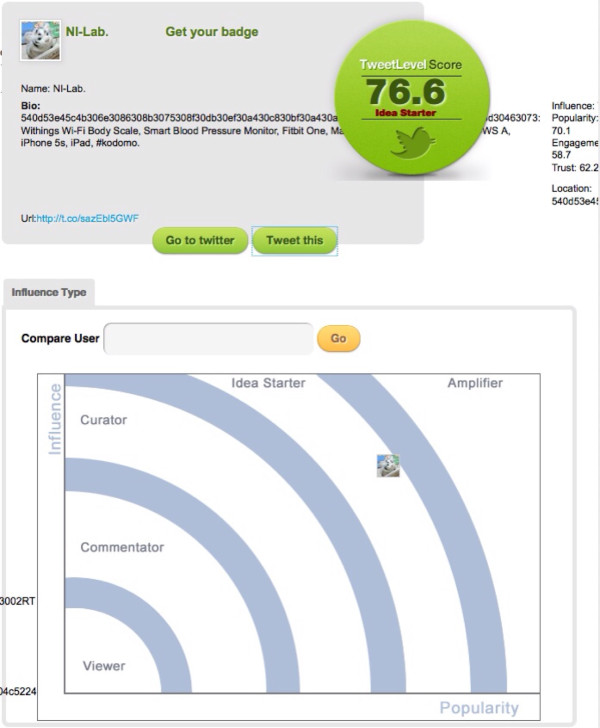Click the Viewer zone label in chart
The height and width of the screenshot is (728, 600).
pyautogui.click(x=104, y=666)
